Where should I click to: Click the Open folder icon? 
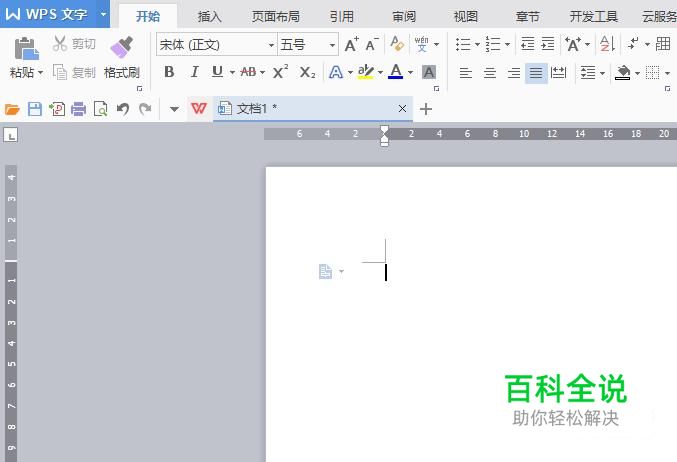pos(12,109)
